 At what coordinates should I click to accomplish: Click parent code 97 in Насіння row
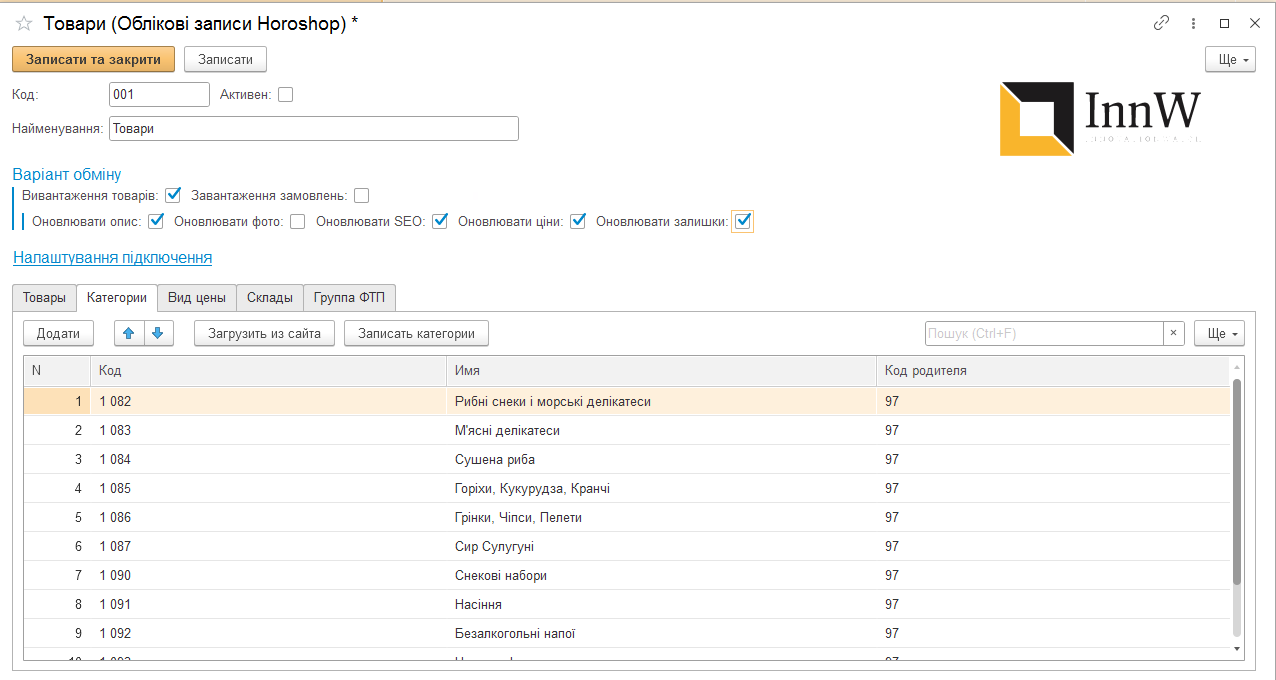pyautogui.click(x=1053, y=604)
